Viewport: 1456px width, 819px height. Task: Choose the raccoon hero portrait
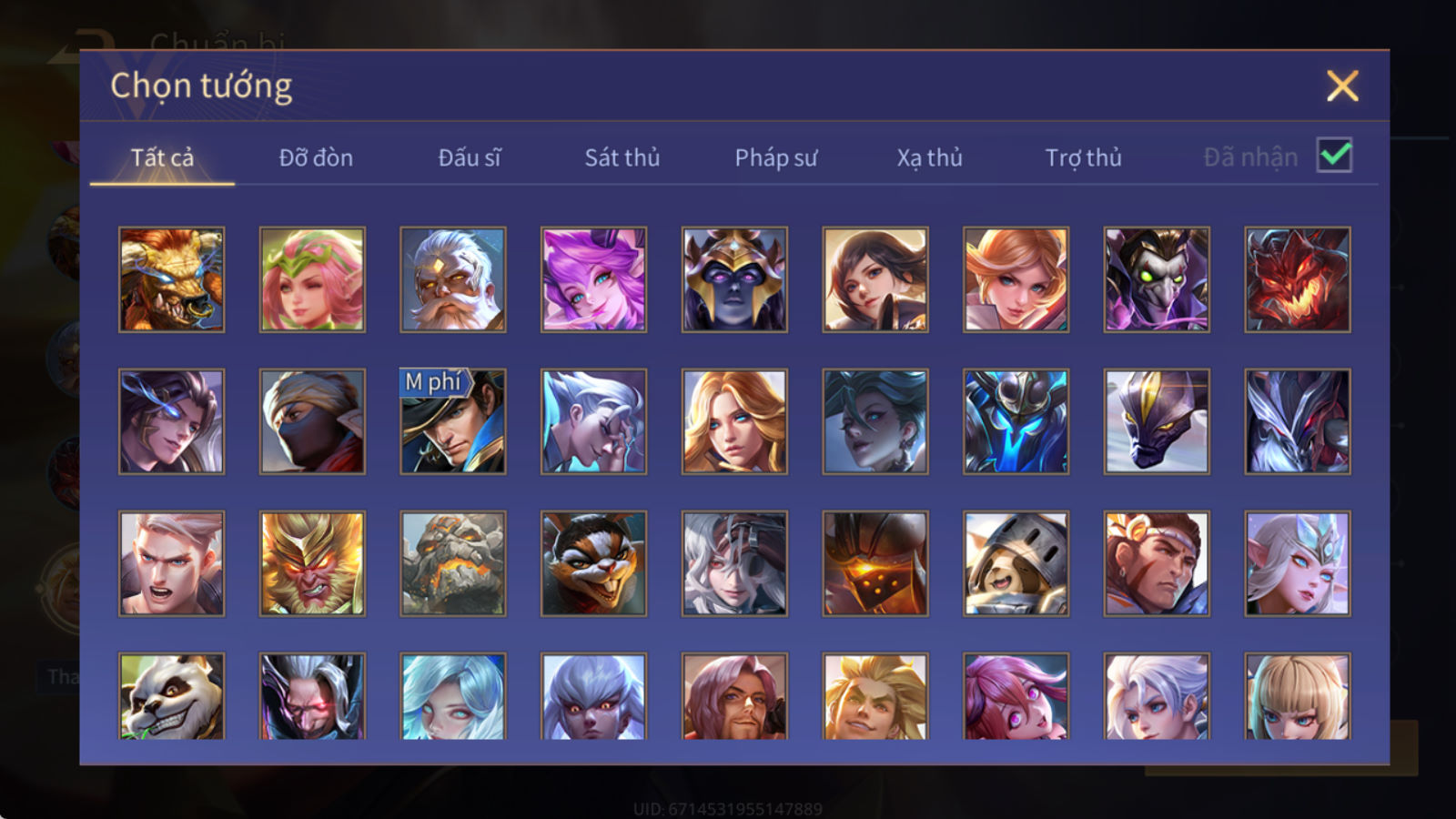pos(593,563)
